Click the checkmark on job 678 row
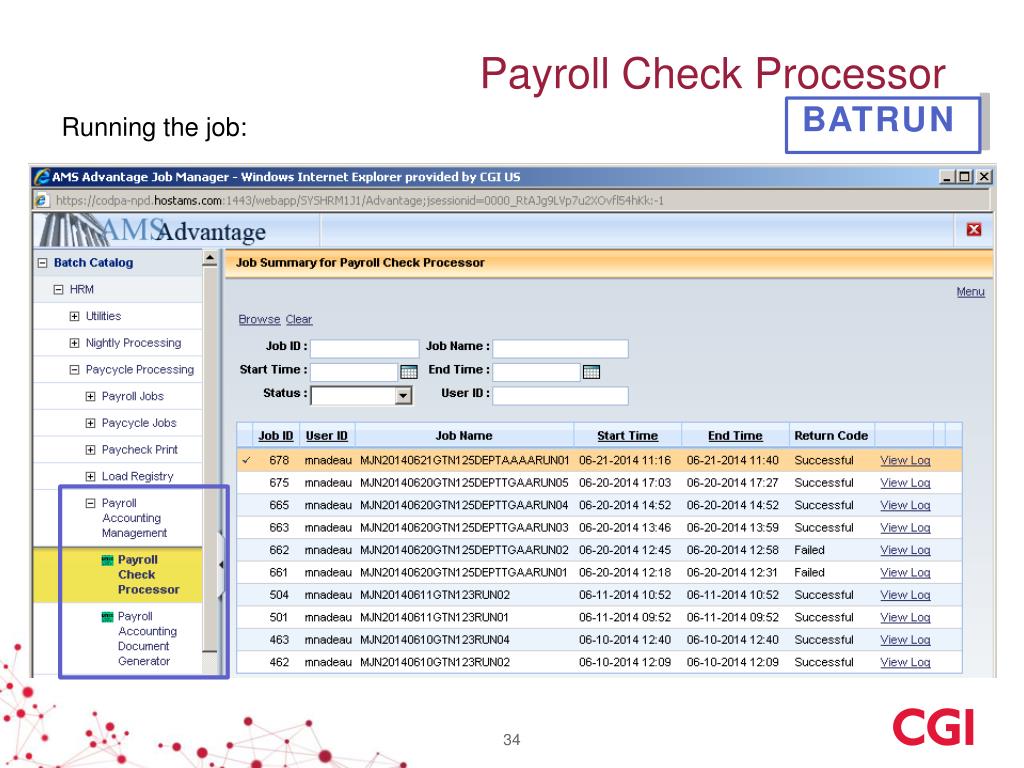This screenshot has height=768, width=1024. [246, 460]
